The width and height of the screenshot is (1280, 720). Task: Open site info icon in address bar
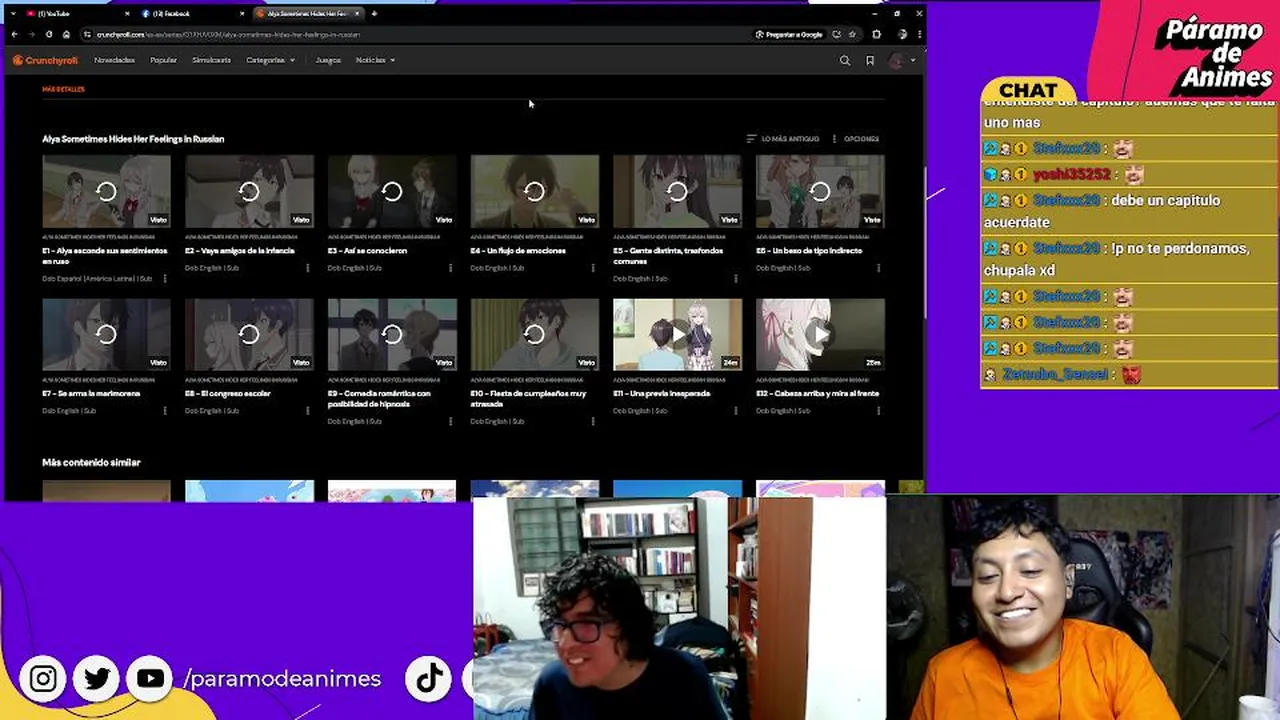click(x=87, y=34)
